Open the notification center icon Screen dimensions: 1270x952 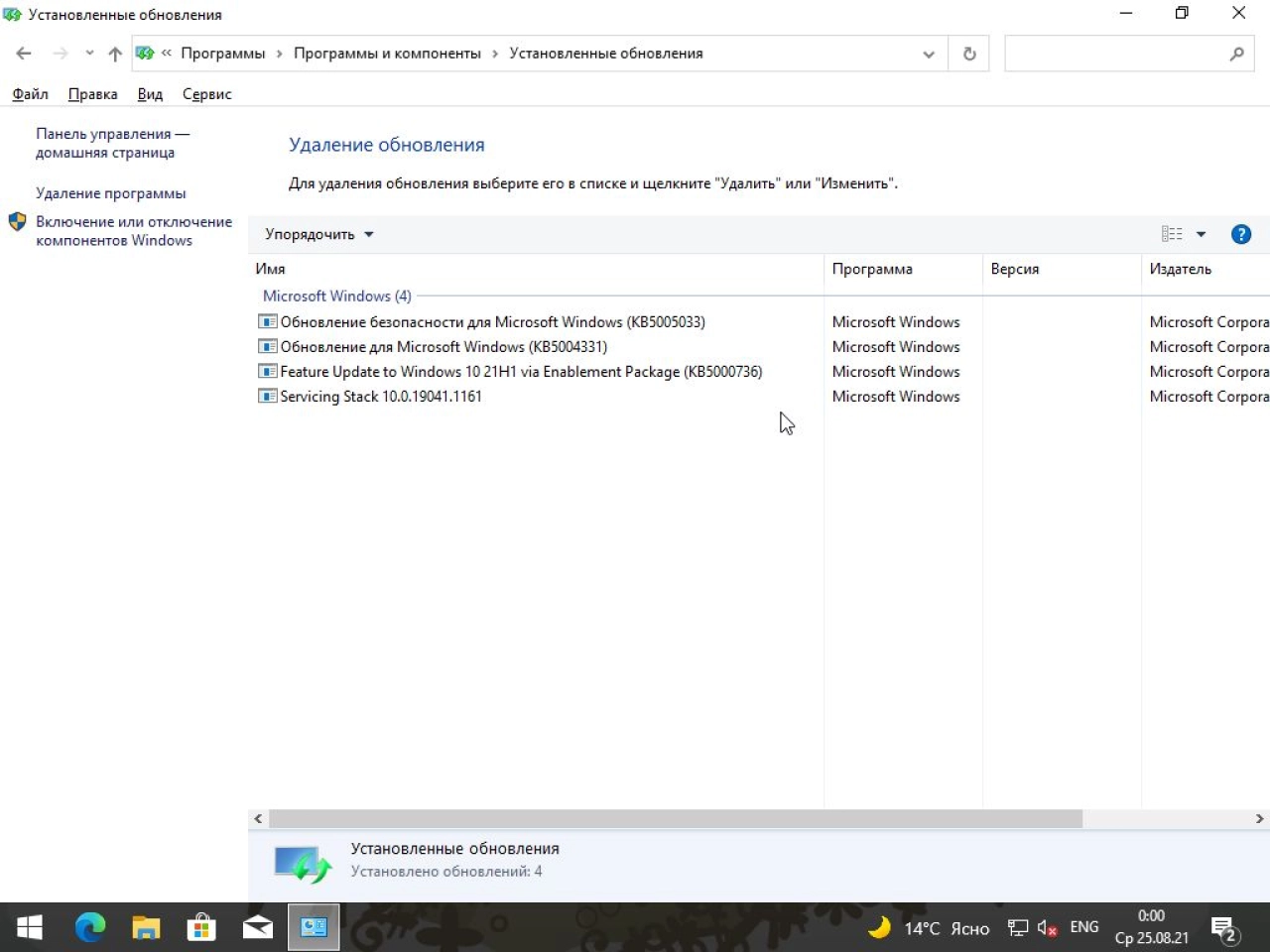point(1225,929)
